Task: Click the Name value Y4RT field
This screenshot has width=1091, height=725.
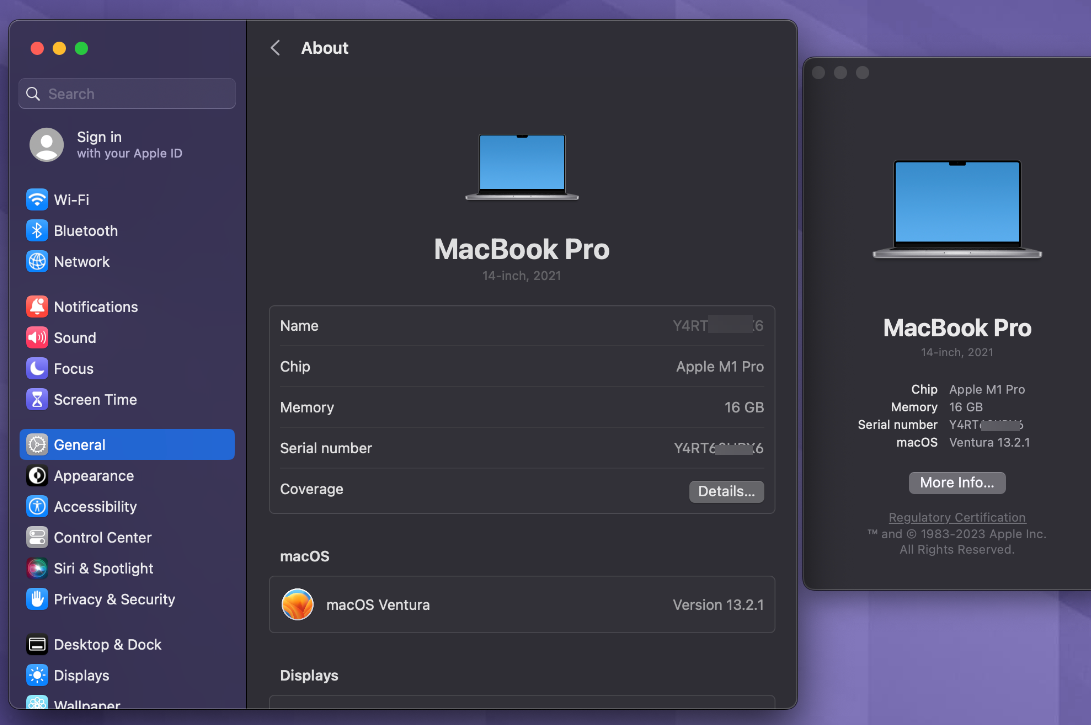Action: point(718,326)
